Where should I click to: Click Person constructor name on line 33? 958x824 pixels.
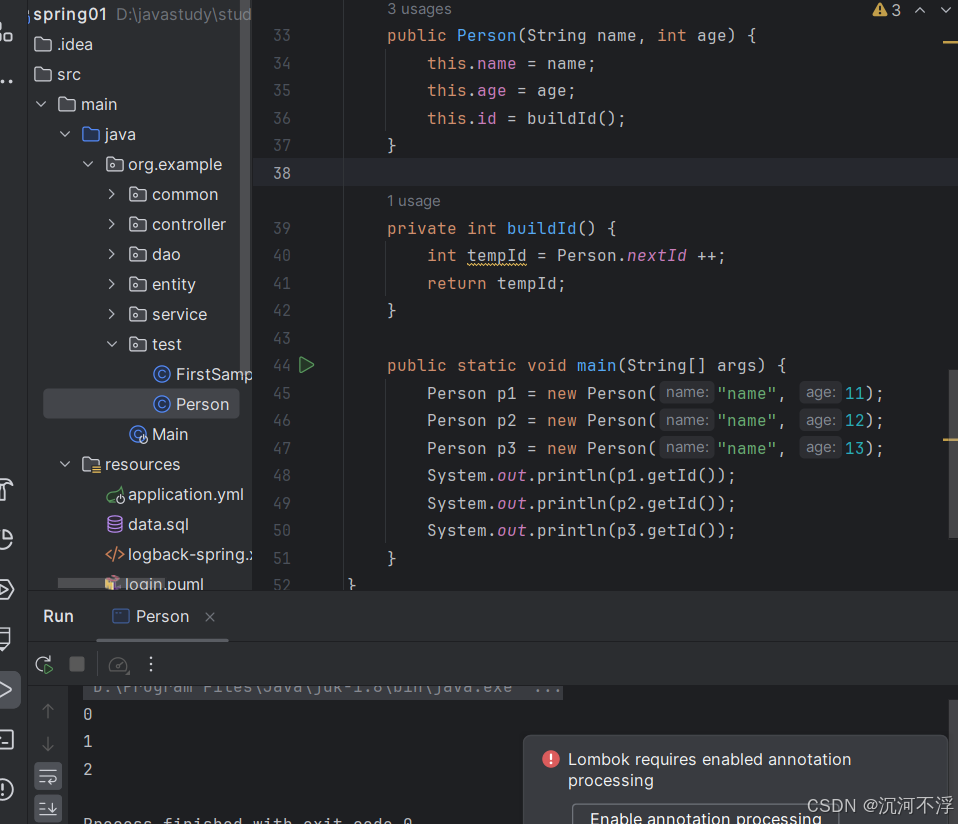point(486,35)
